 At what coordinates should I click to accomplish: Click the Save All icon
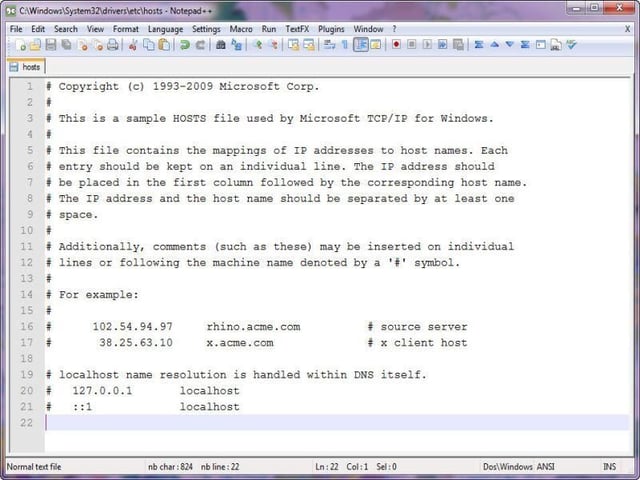click(x=66, y=44)
